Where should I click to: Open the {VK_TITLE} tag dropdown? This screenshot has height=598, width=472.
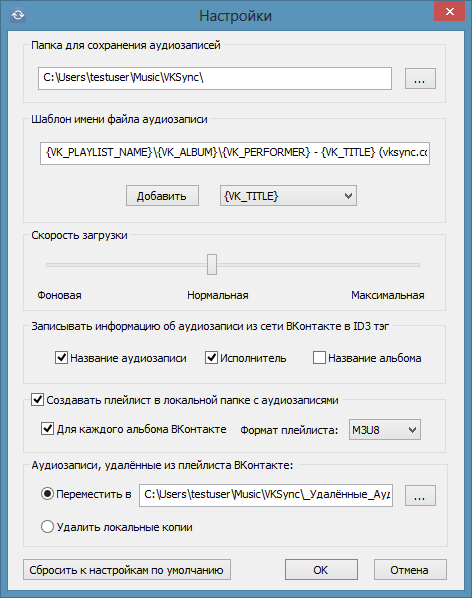coord(288,196)
